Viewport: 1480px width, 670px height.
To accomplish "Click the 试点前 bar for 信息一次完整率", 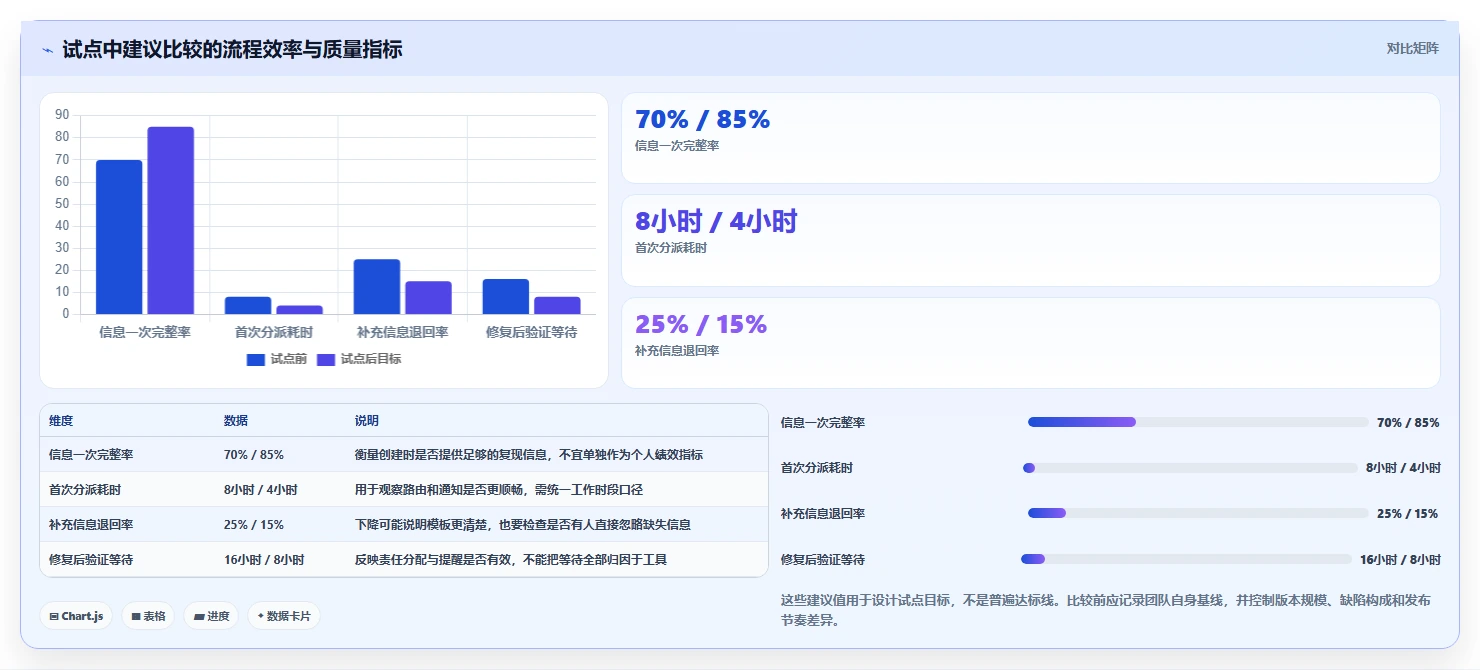I will coord(119,237).
